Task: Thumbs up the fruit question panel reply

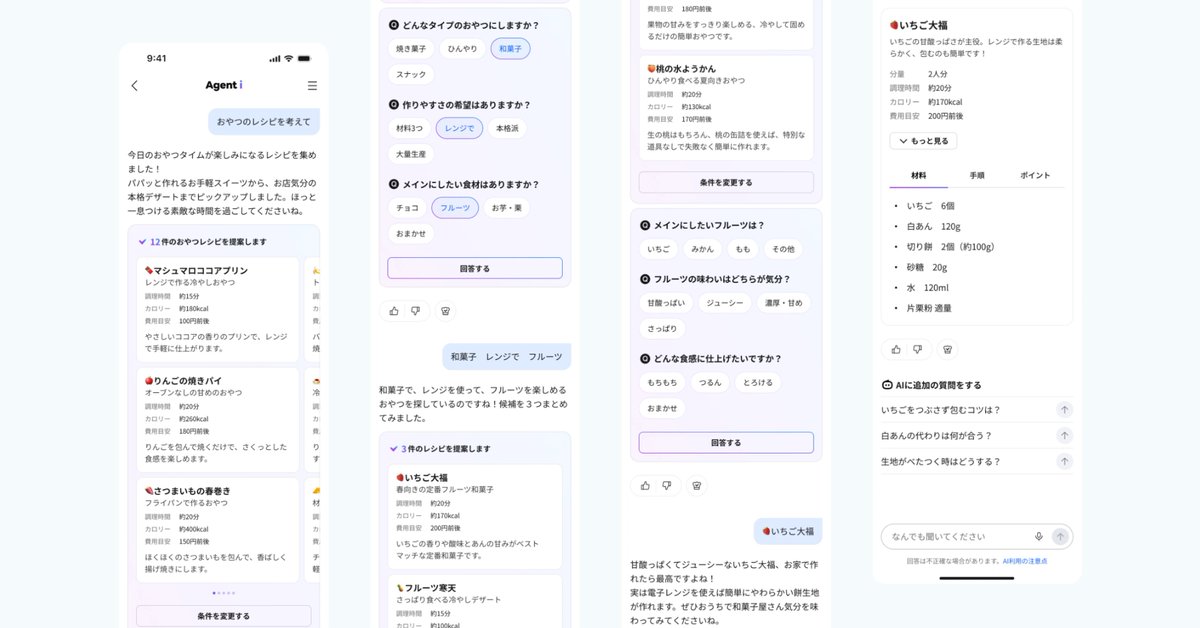Action: click(645, 485)
